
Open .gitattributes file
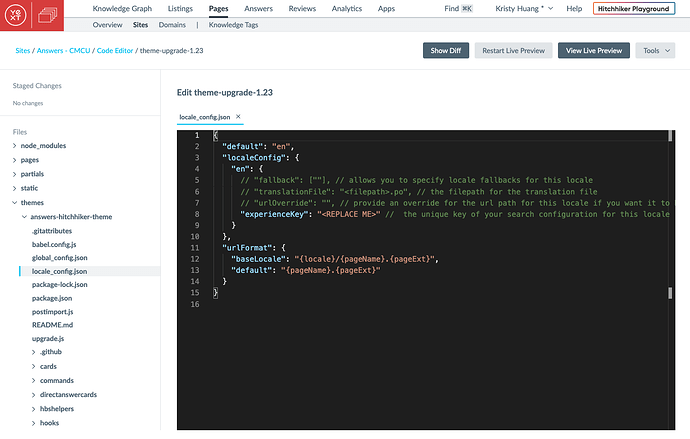52,231
